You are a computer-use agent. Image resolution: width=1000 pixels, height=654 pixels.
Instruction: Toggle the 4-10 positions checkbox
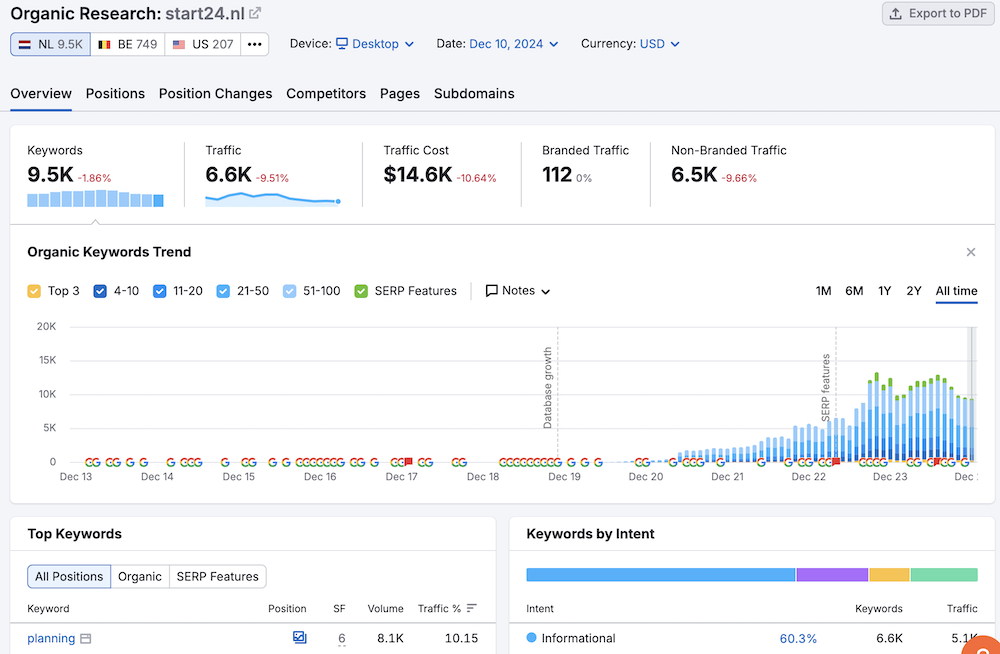(x=100, y=291)
